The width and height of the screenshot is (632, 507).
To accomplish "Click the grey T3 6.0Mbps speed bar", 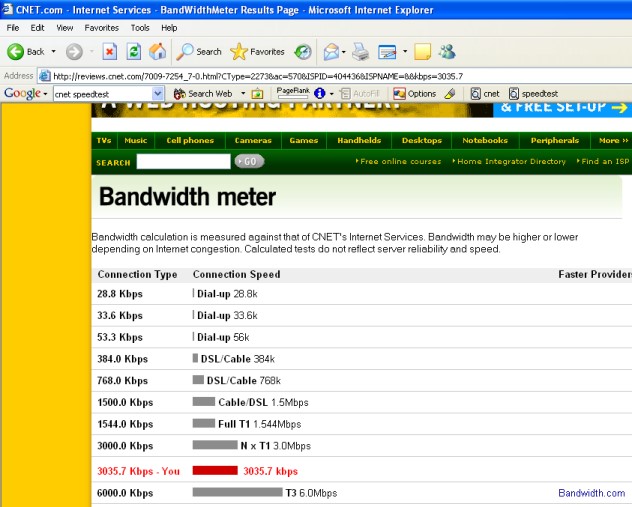I will [237, 492].
